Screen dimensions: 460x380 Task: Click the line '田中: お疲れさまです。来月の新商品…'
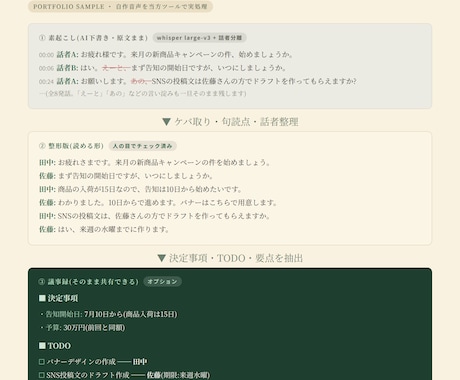pyautogui.click(x=155, y=163)
